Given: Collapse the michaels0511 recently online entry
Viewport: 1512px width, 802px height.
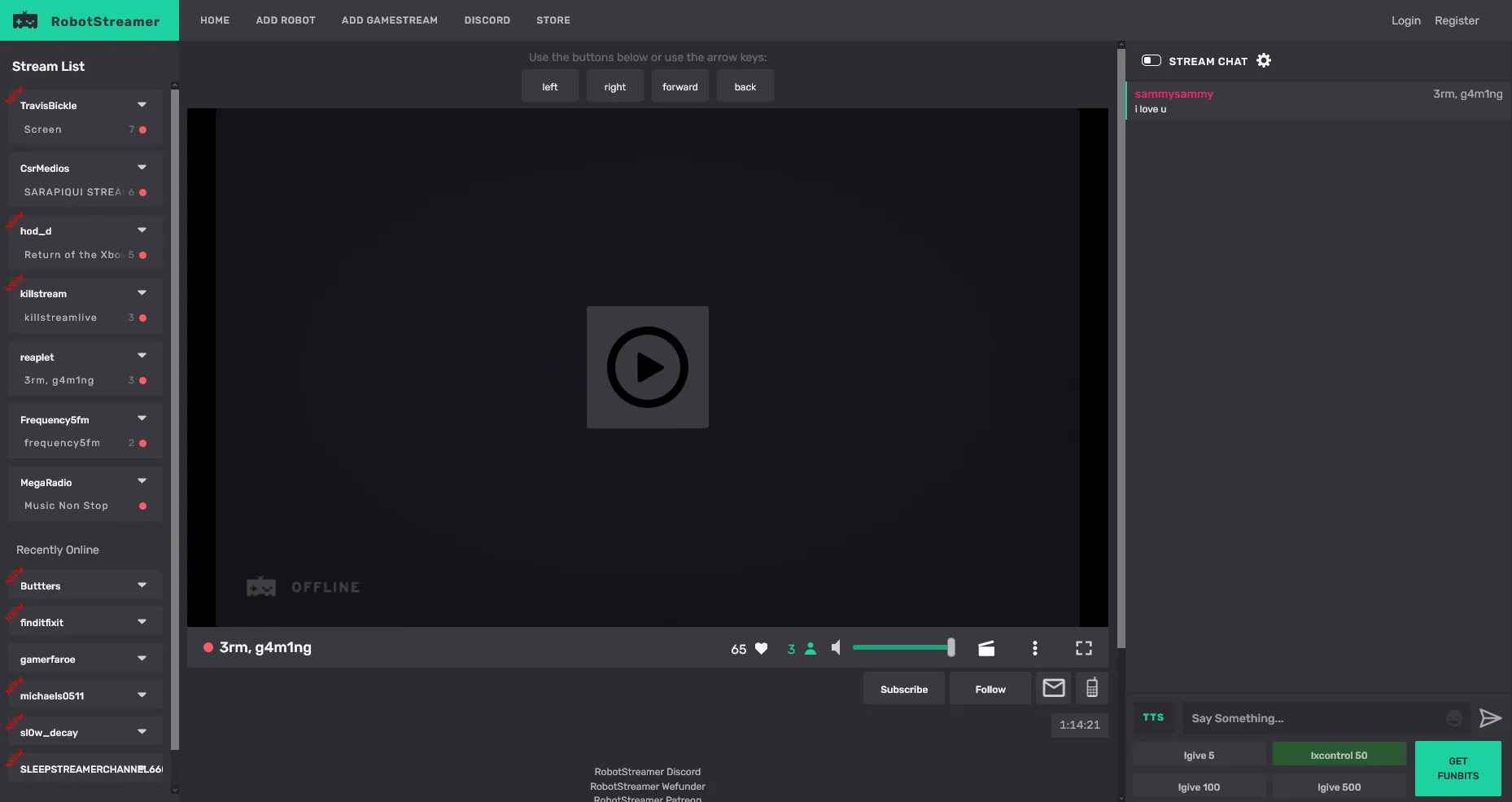Looking at the screenshot, I should point(142,694).
